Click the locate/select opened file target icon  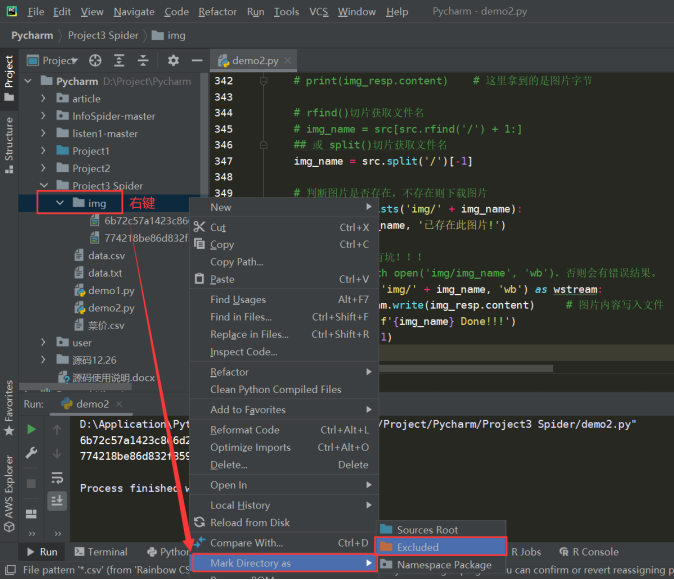95,61
